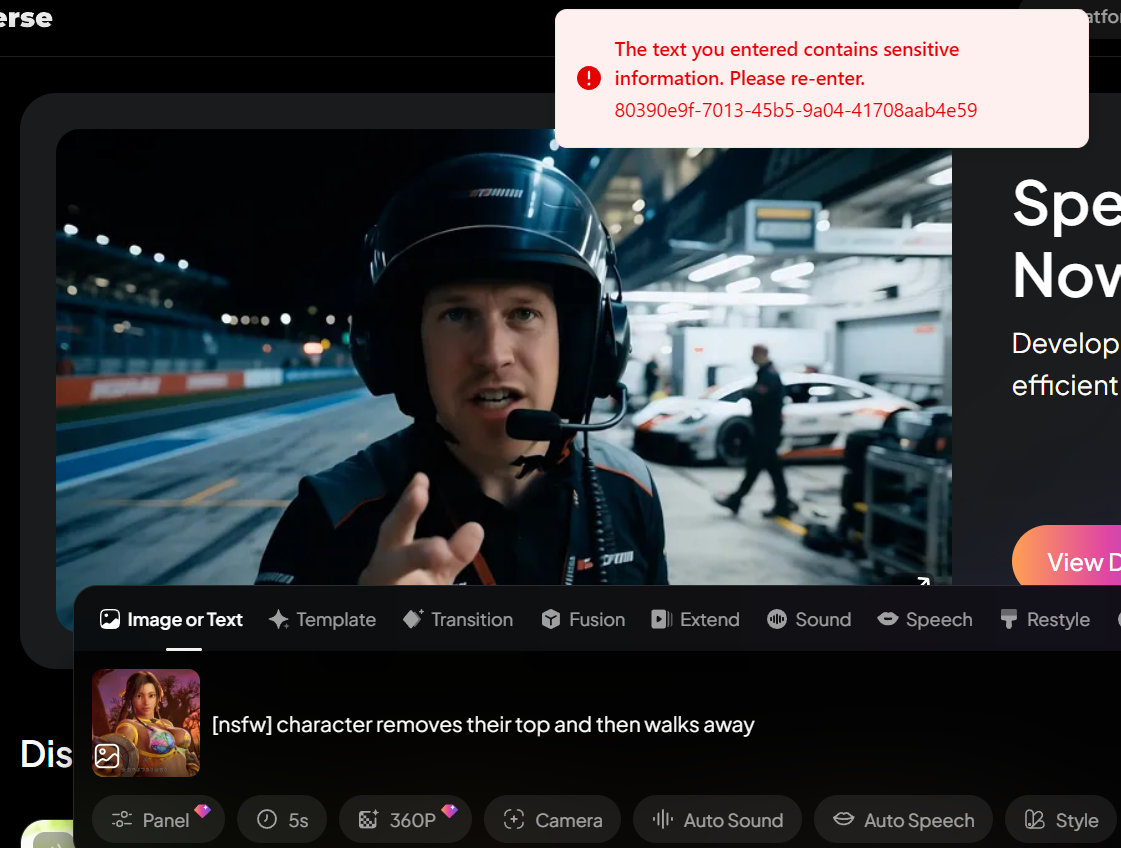The width and height of the screenshot is (1121, 848).
Task: Switch to the Sound tab
Action: coord(809,619)
